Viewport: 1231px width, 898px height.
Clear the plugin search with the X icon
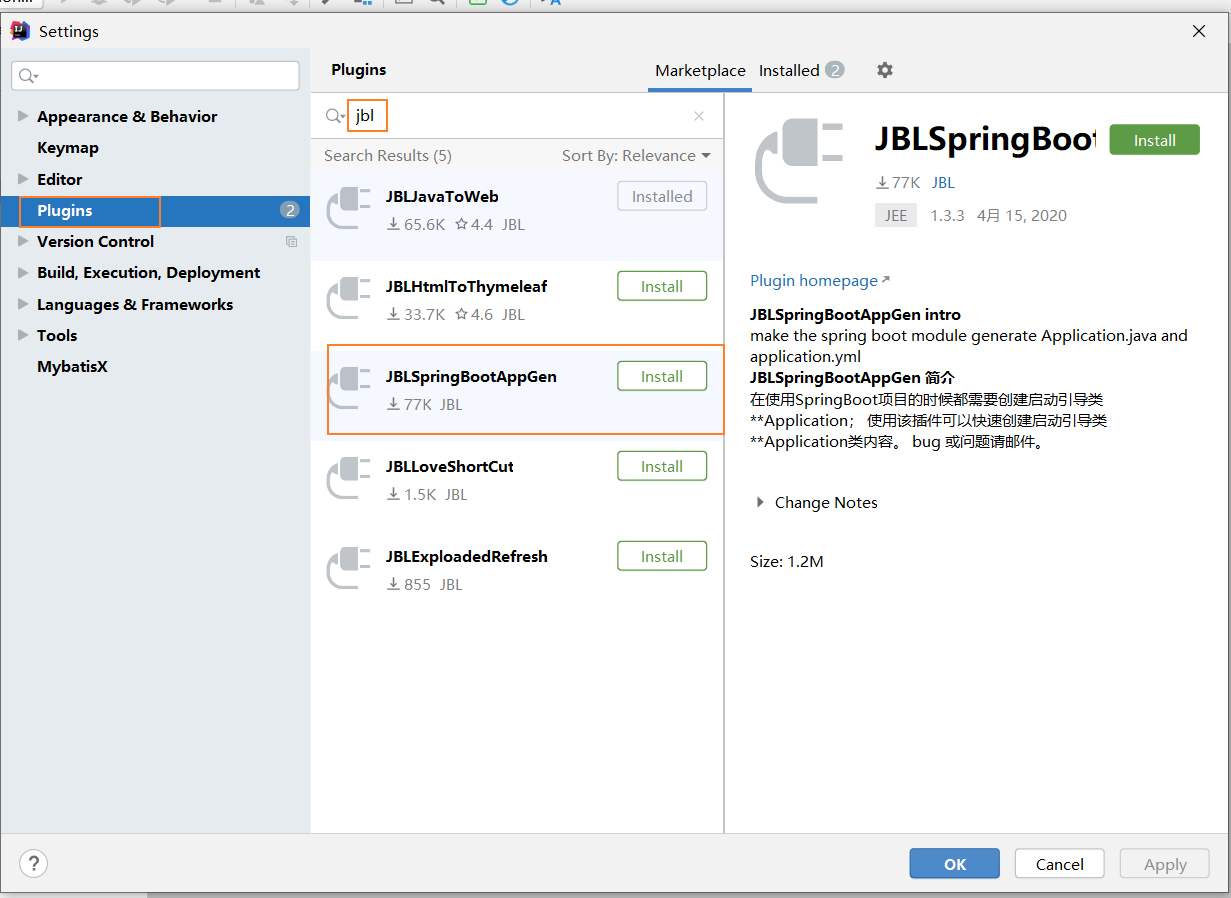point(699,116)
